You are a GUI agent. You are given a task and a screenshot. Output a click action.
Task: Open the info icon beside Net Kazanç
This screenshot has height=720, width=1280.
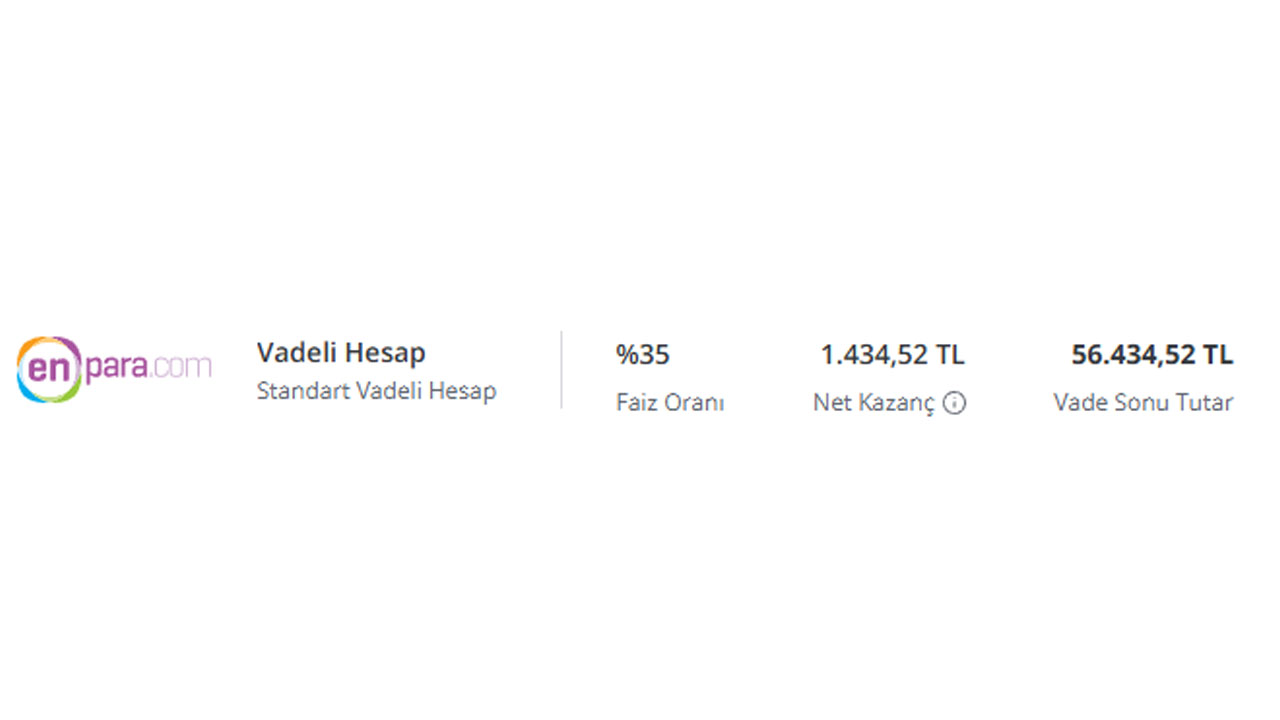click(955, 403)
